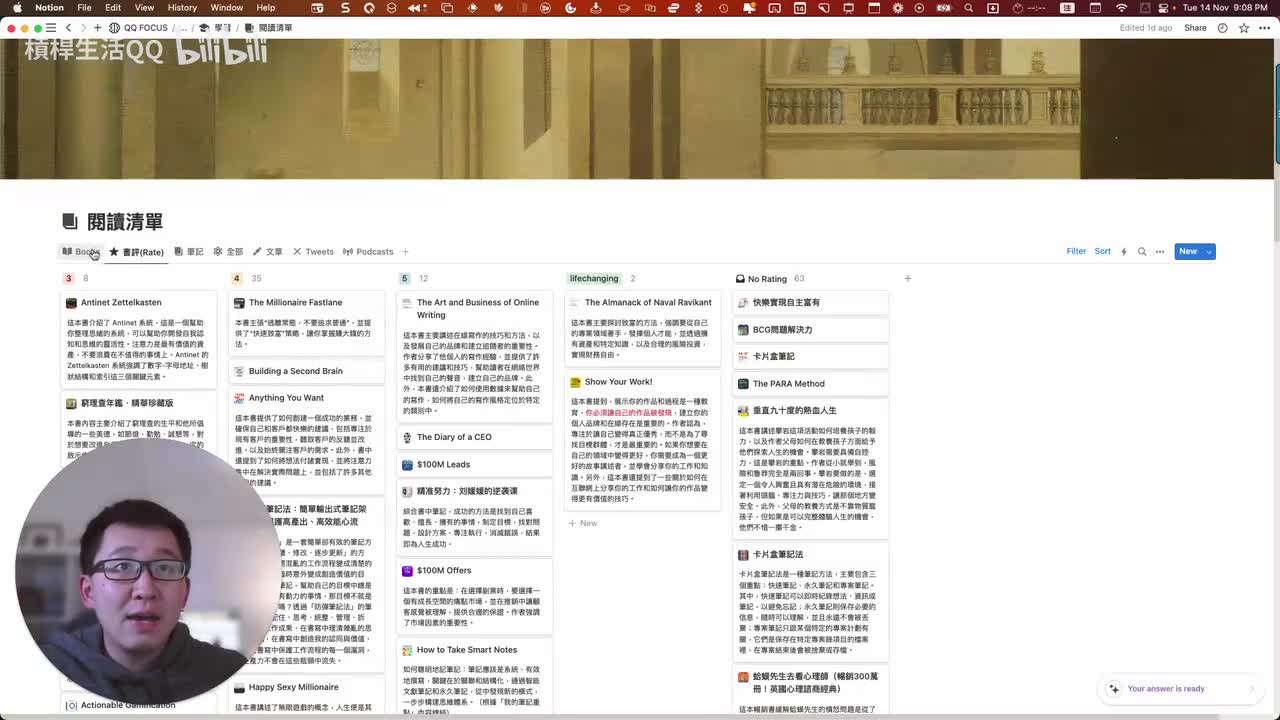
Task: Click the Share button
Action: pyautogui.click(x=1195, y=28)
